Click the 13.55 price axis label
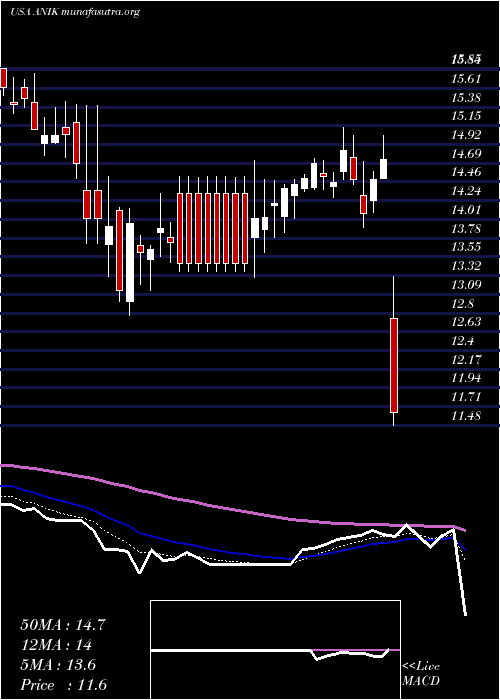The image size is (500, 700). coord(466,247)
